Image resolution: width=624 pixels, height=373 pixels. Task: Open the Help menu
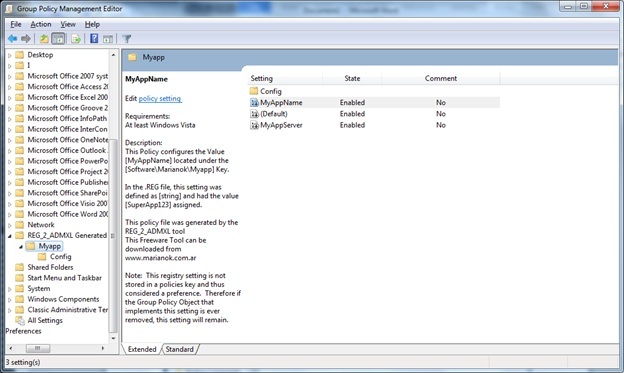coord(92,24)
